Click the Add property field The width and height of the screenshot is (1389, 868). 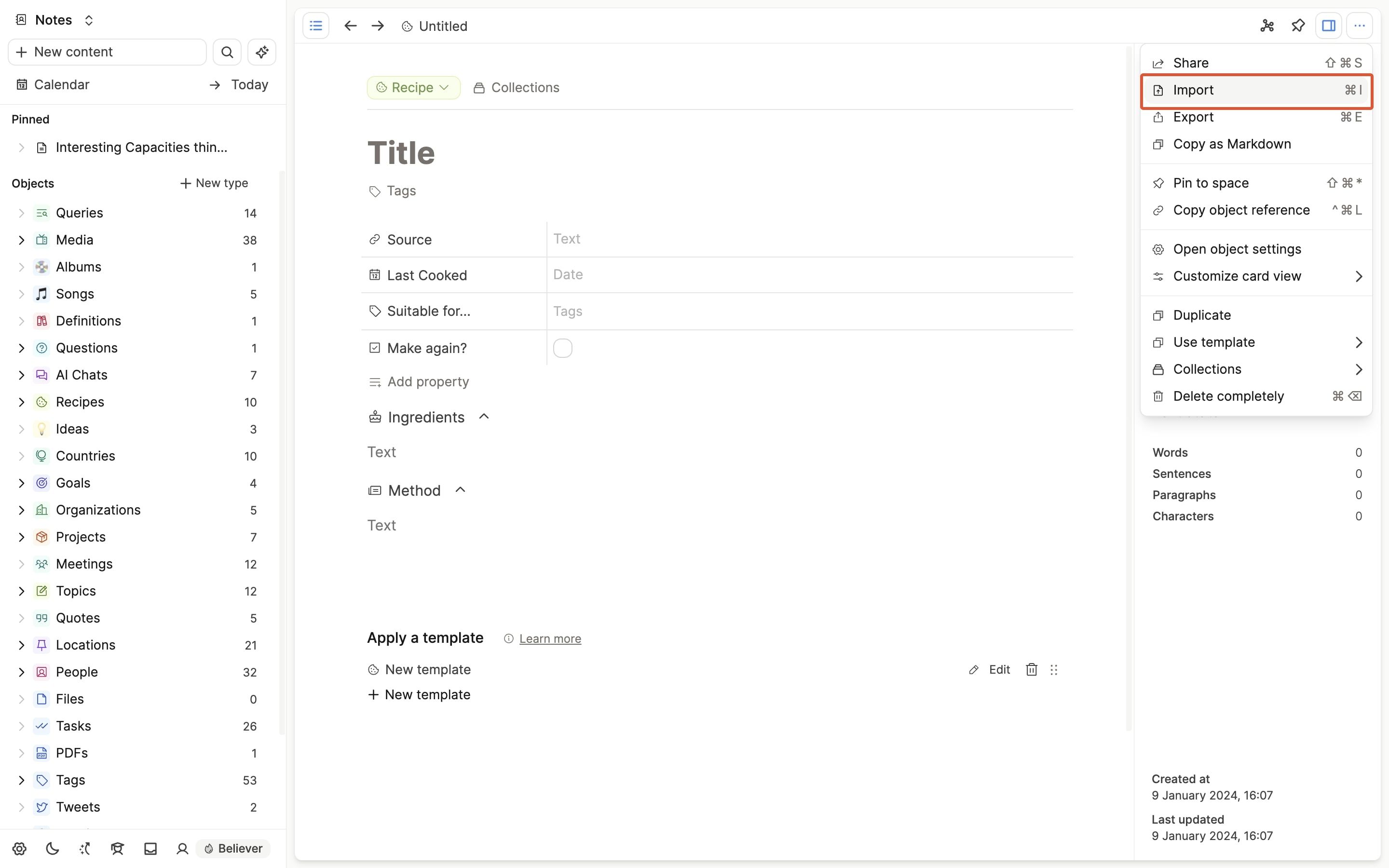click(428, 381)
